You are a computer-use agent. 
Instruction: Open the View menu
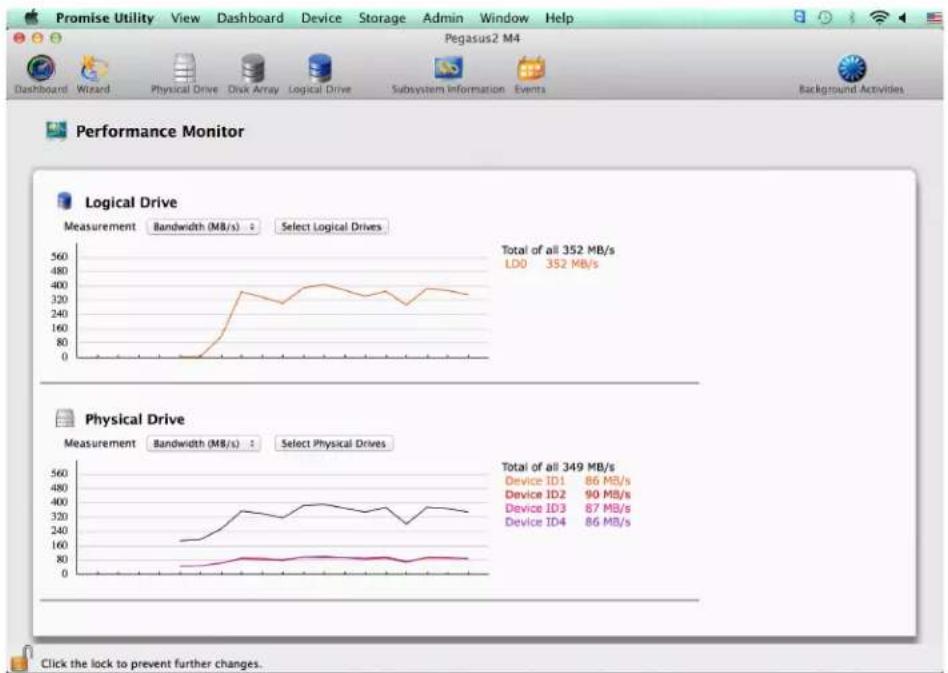(185, 18)
